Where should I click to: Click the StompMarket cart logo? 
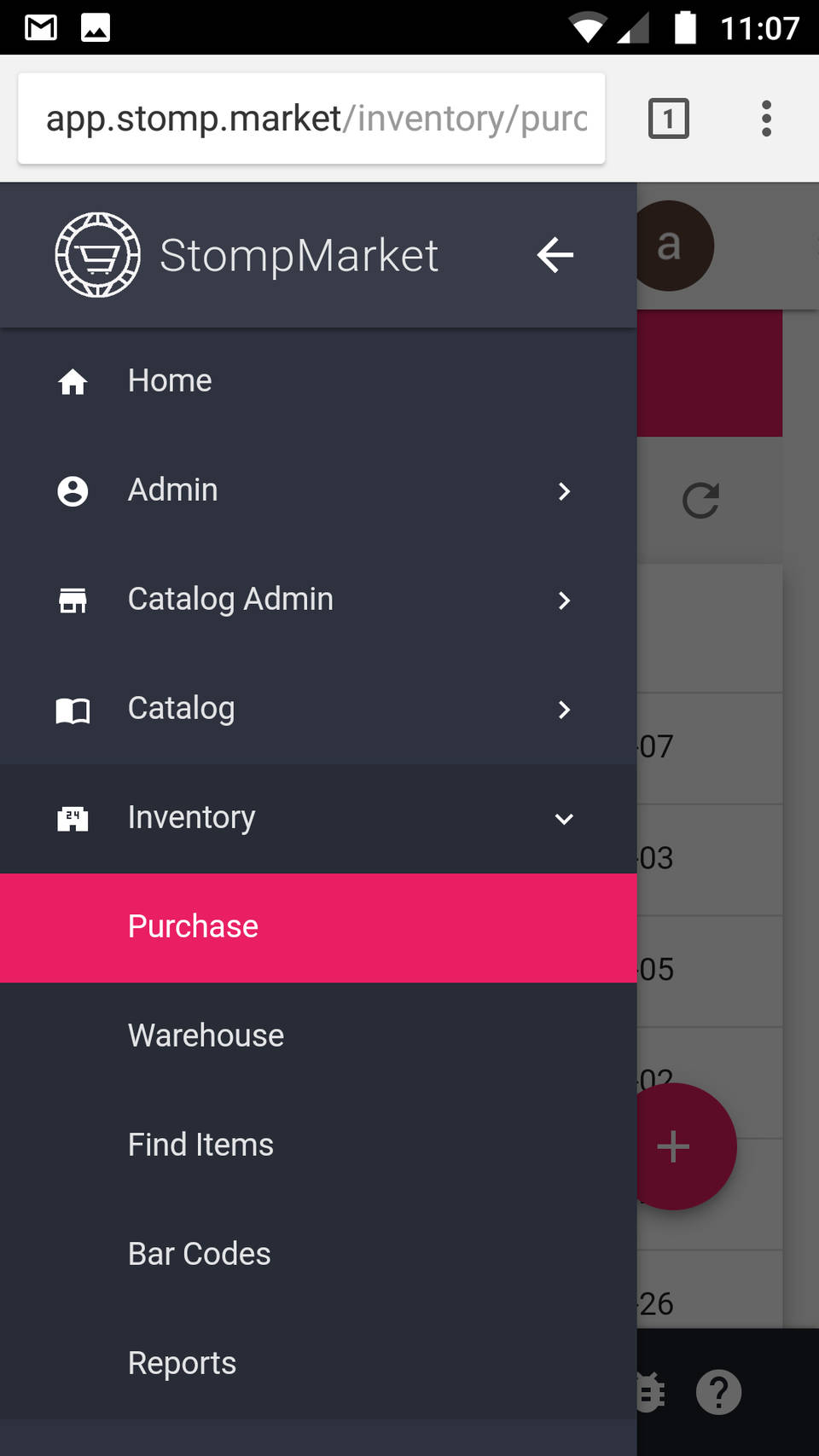click(x=97, y=255)
